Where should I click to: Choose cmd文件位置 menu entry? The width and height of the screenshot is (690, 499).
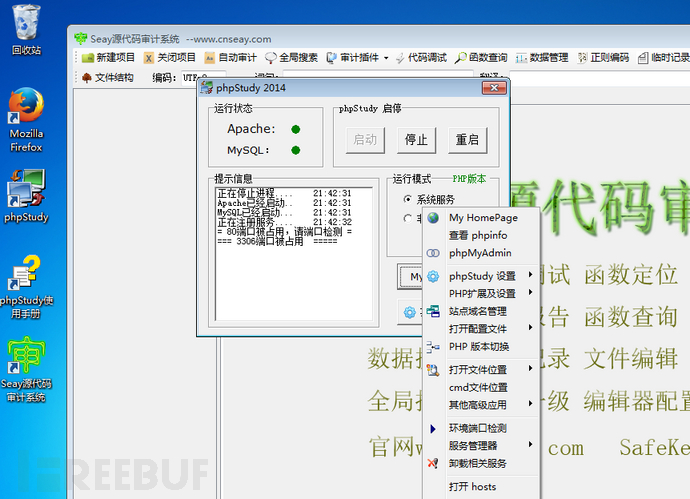(481, 387)
